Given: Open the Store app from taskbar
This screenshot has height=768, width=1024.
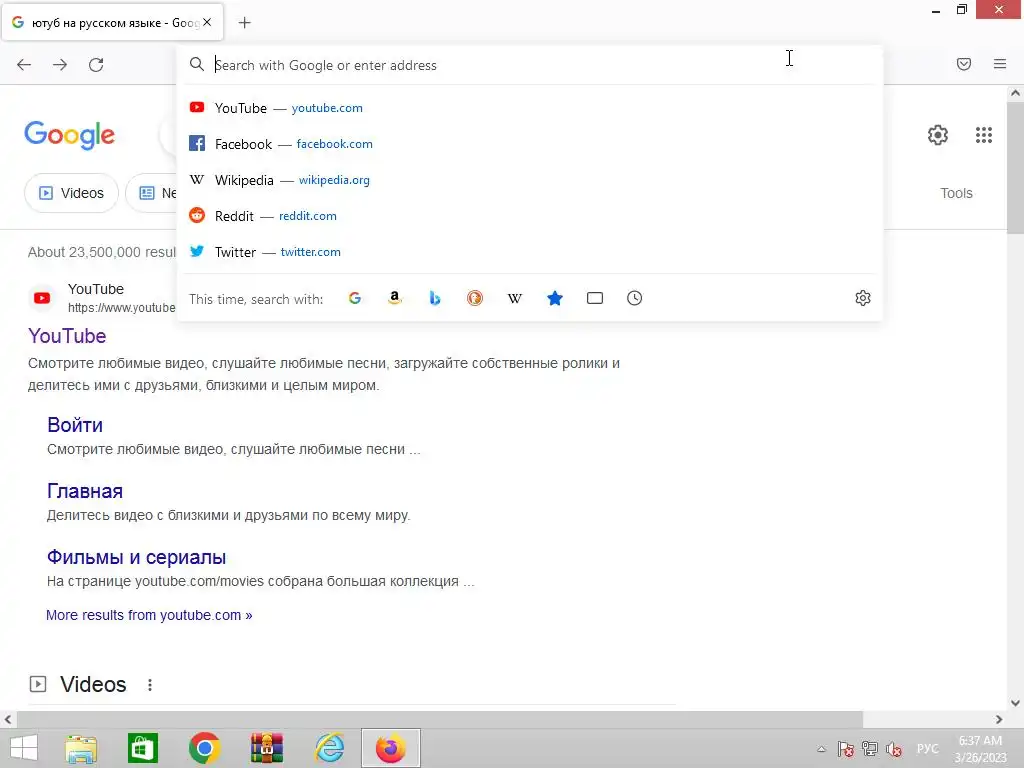Looking at the screenshot, I should tap(142, 748).
